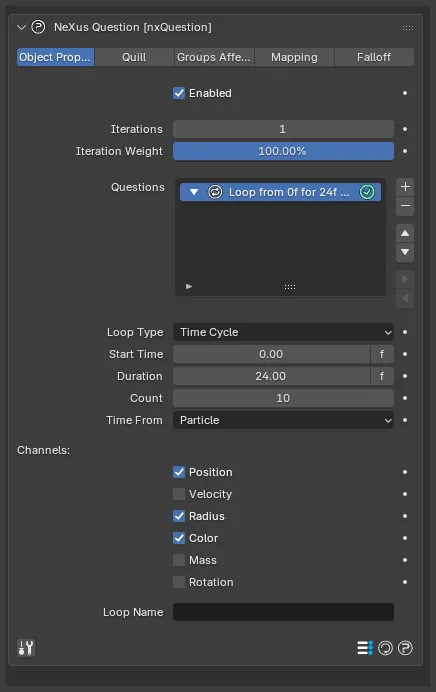Open the Time From dropdown
This screenshot has height=692, width=436.
click(x=283, y=421)
